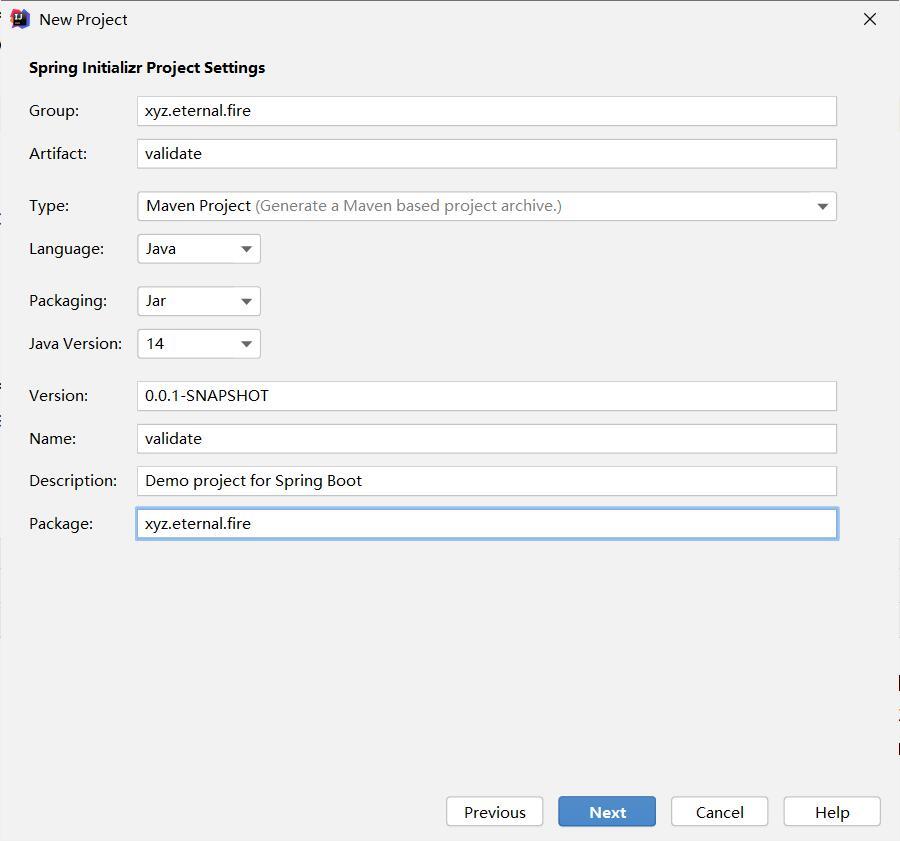The width and height of the screenshot is (900, 841).
Task: Open the Language dropdown showing Java
Action: 199,249
